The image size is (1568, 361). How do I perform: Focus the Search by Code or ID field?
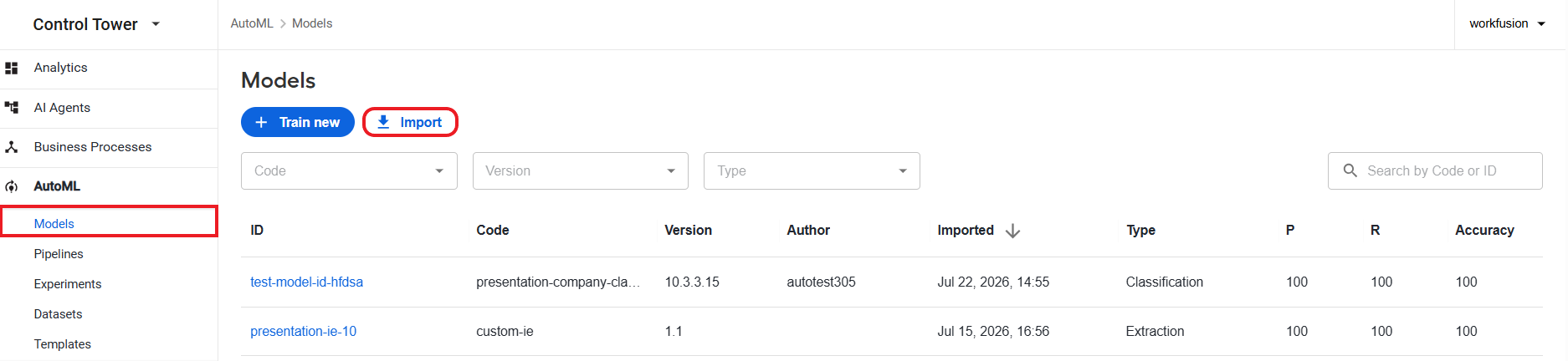pos(1434,170)
